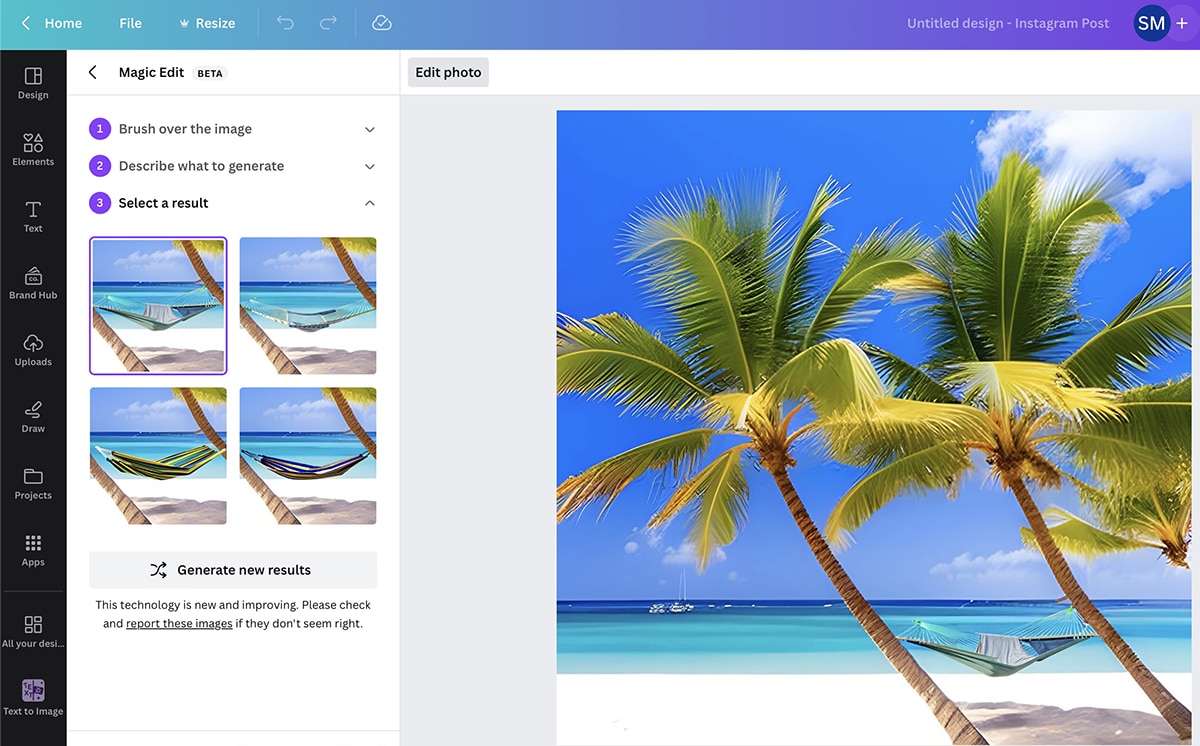
Task: Select the Text tool in sidebar
Action: [x=33, y=215]
